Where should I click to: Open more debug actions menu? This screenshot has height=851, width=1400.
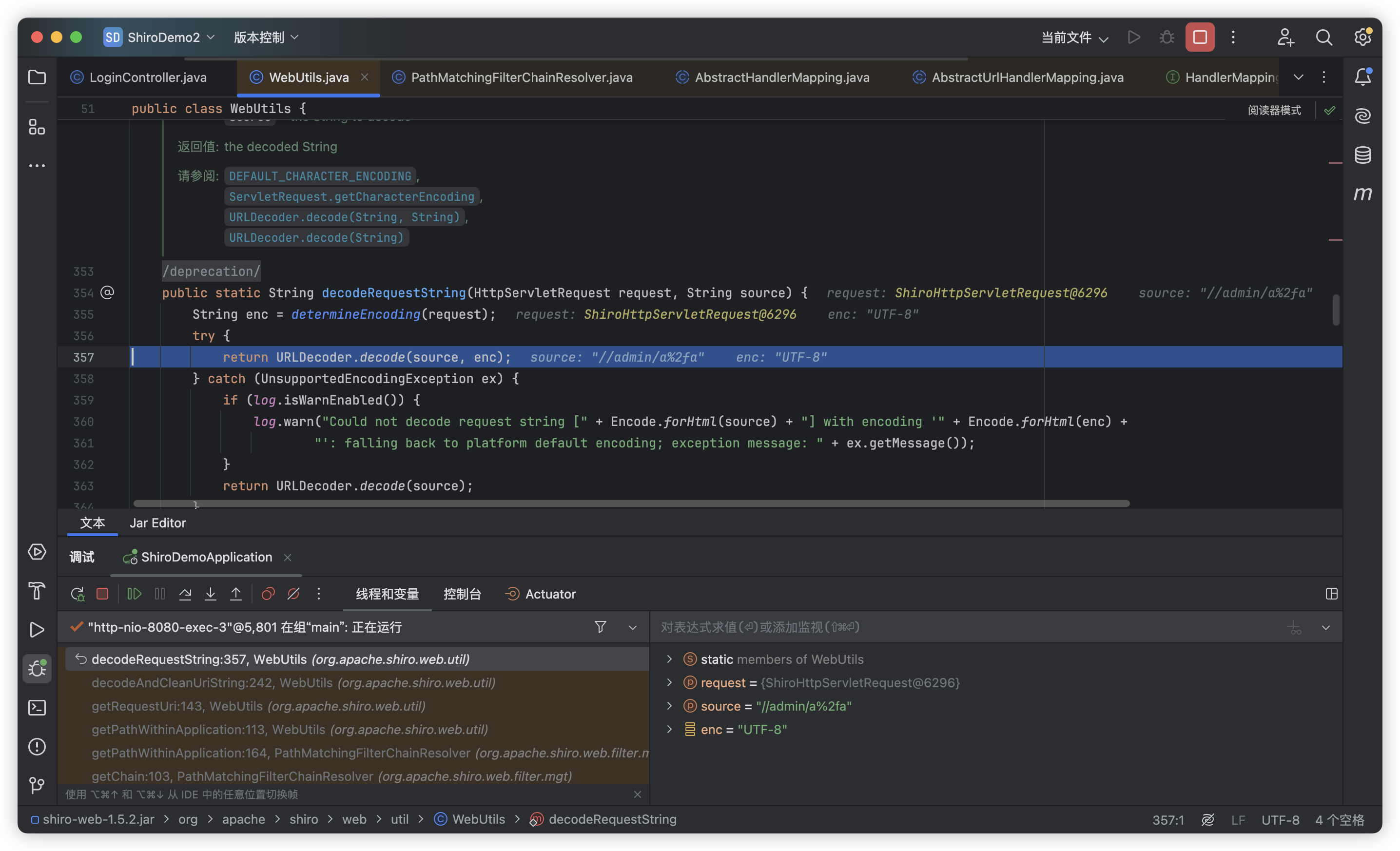[319, 594]
